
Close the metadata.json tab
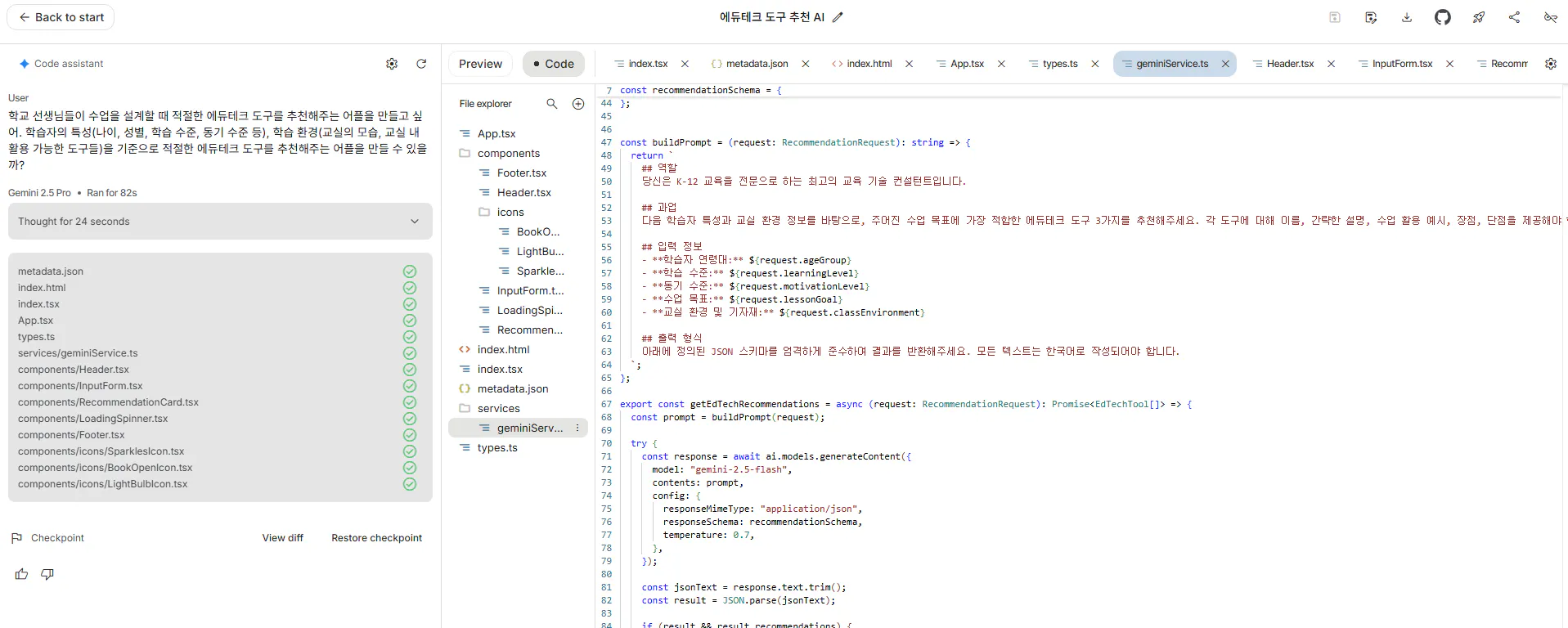(805, 64)
